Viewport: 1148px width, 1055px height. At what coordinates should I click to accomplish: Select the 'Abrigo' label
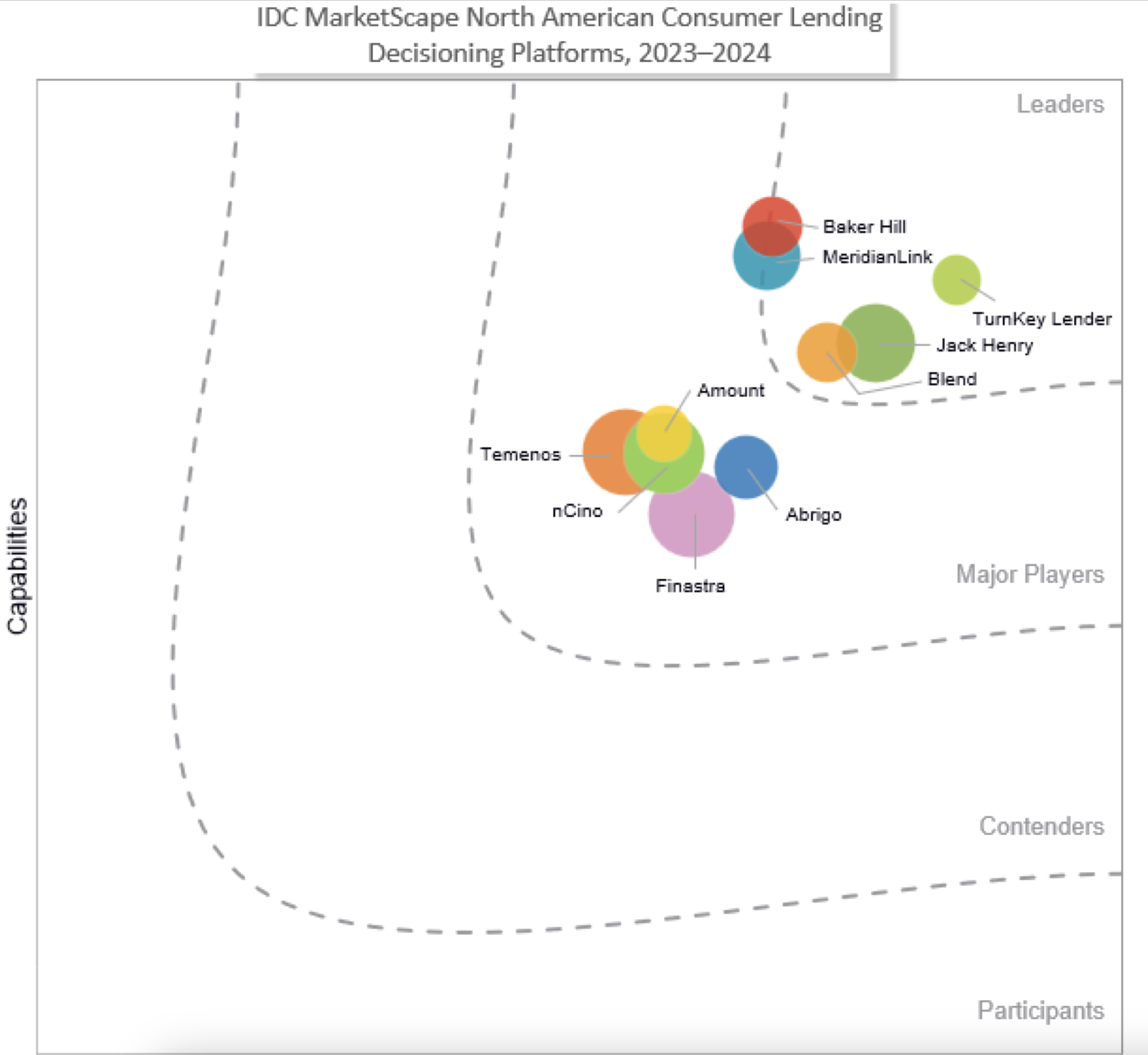tap(813, 515)
